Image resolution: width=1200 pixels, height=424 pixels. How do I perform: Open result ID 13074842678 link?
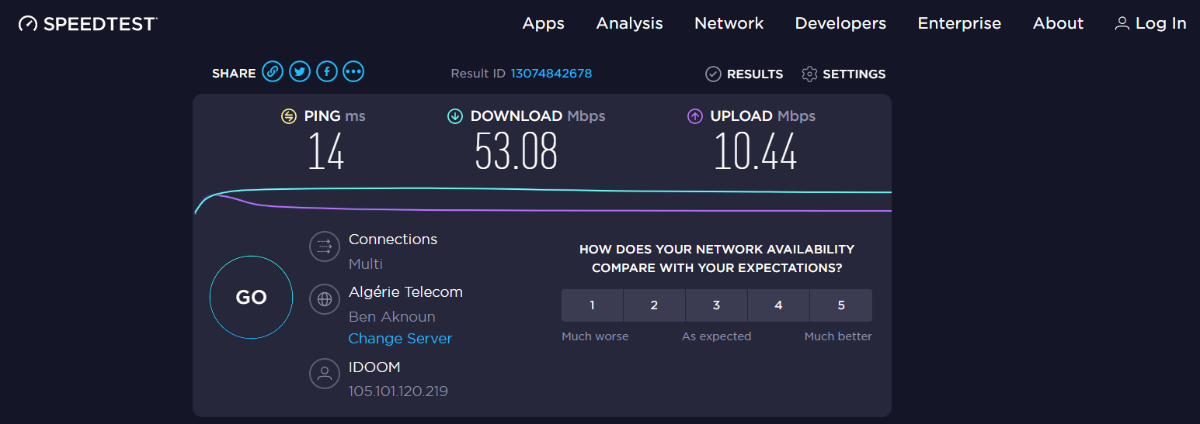[x=551, y=74]
